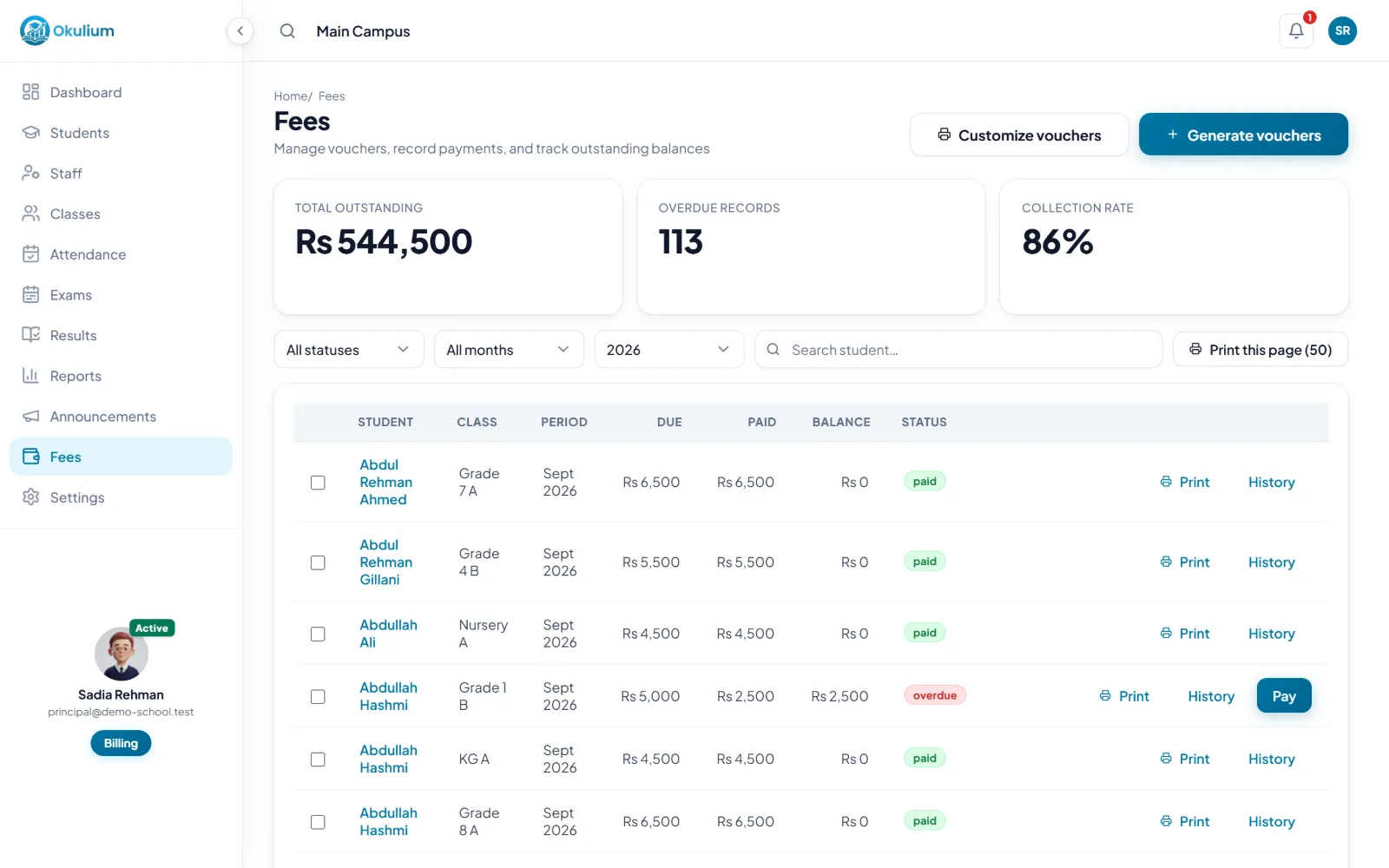
Task: Open the All months filter dropdown
Action: [x=509, y=350]
